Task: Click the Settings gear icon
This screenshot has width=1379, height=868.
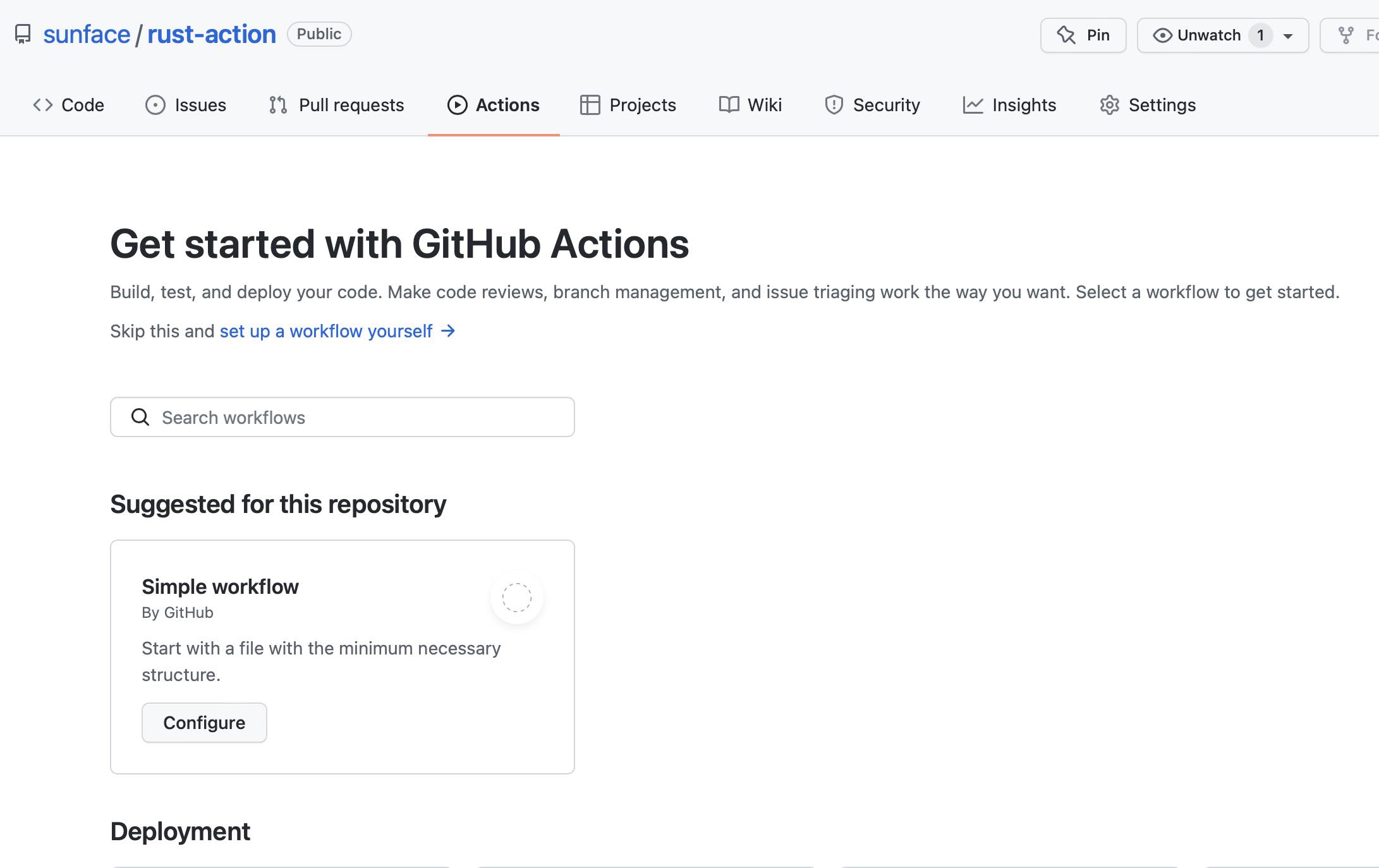Action: [1109, 105]
